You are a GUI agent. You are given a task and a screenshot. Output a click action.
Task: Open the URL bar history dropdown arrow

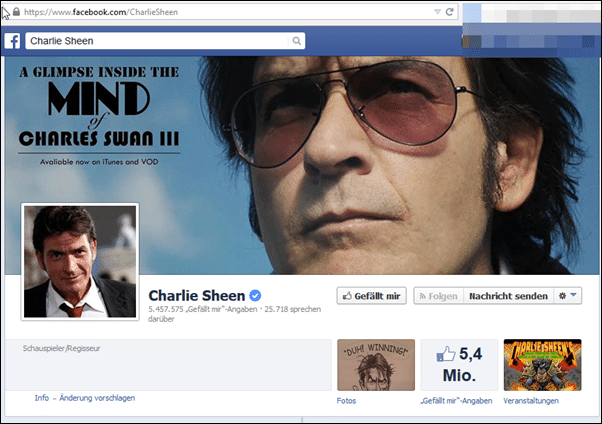pos(437,12)
